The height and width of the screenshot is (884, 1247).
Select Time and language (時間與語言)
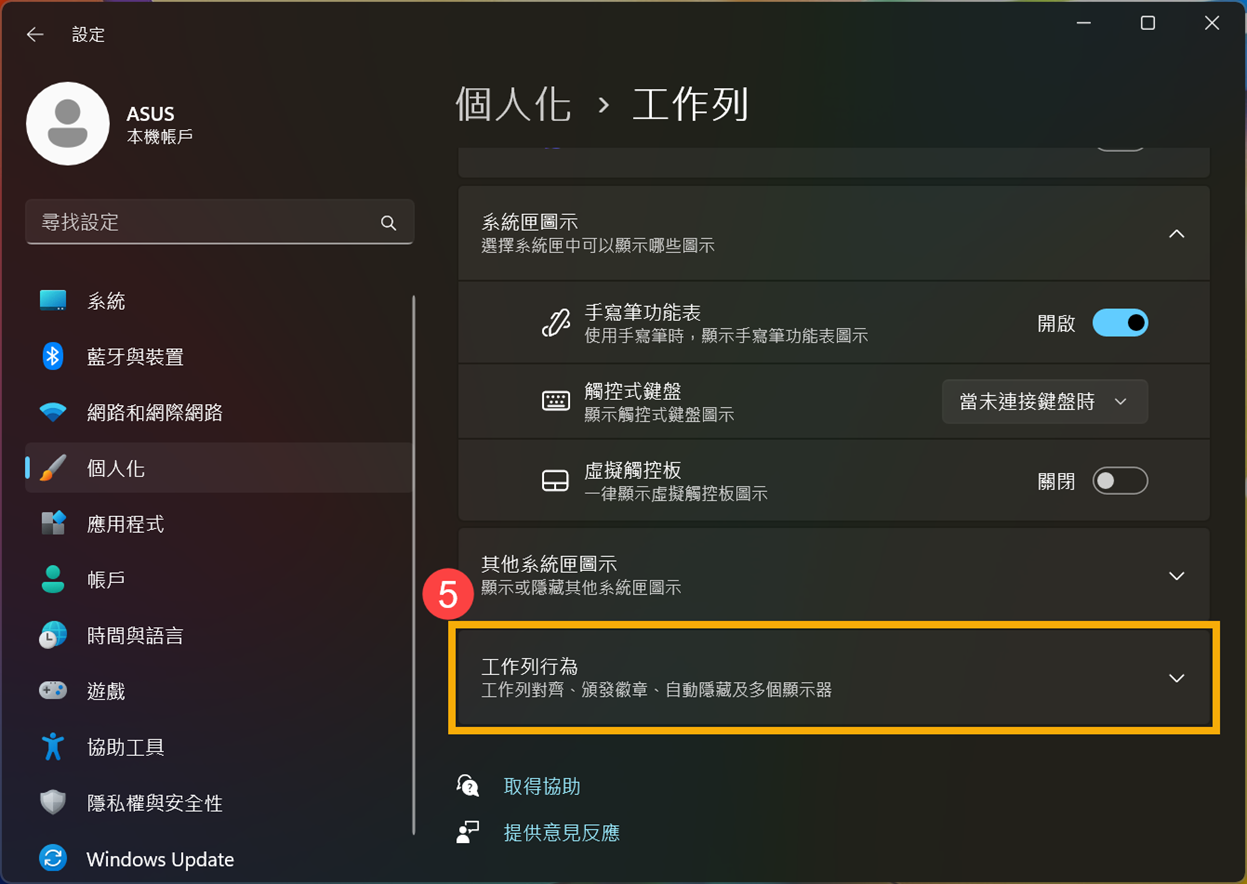[x=135, y=636]
